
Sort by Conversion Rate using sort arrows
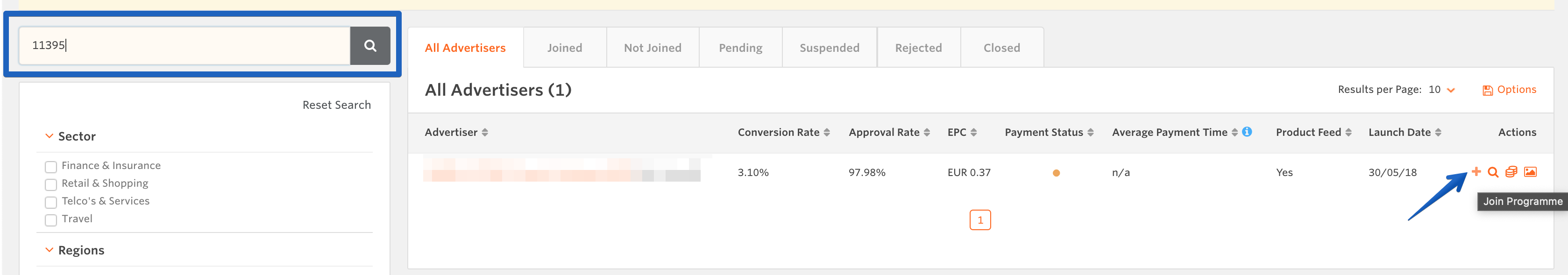827,133
